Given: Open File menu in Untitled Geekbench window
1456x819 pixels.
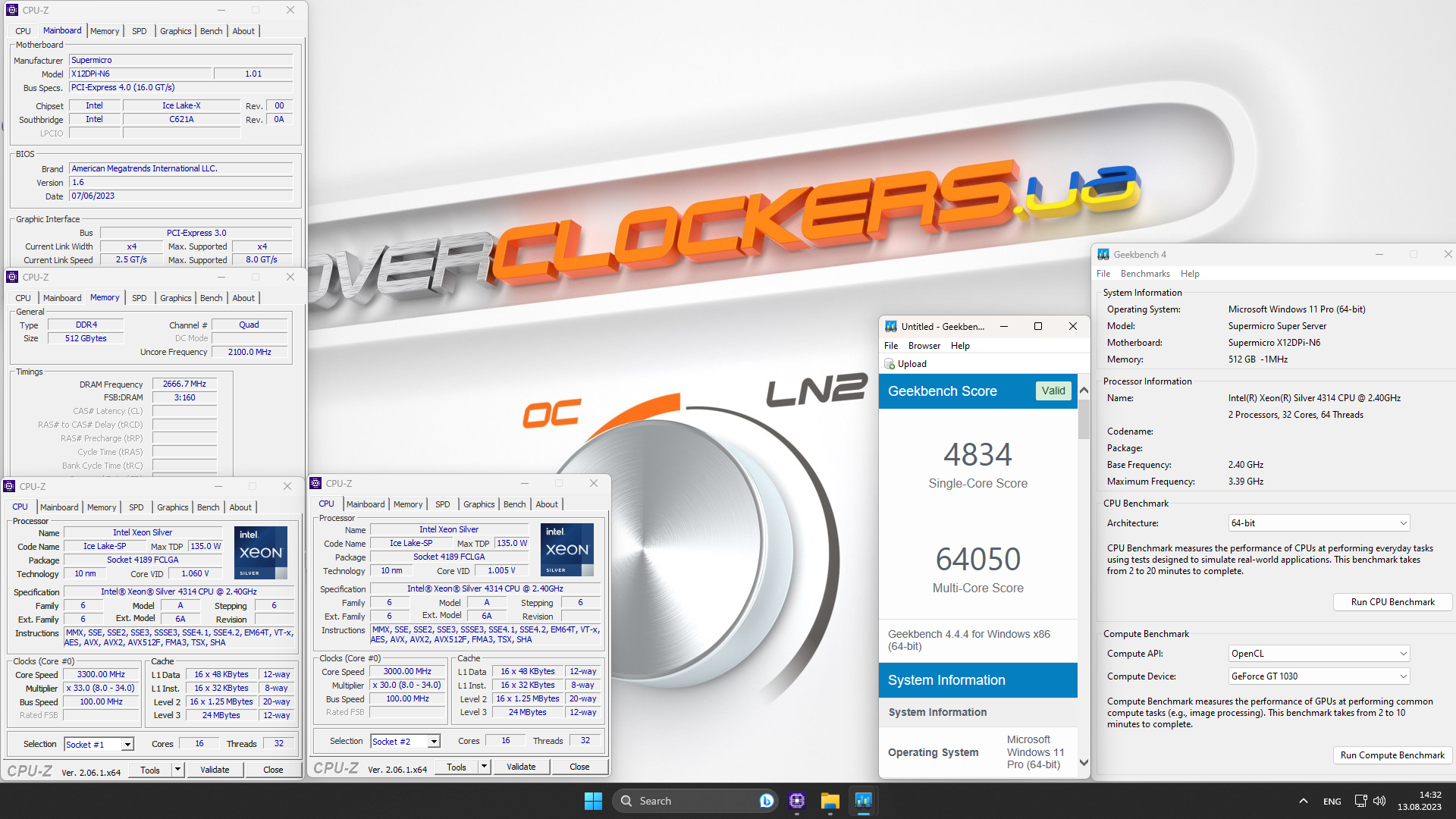Looking at the screenshot, I should click(891, 345).
